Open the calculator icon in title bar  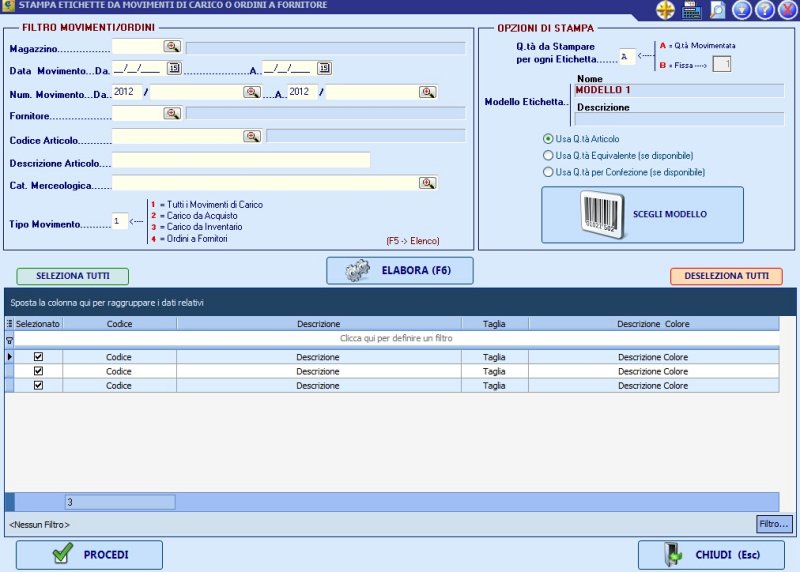click(691, 10)
